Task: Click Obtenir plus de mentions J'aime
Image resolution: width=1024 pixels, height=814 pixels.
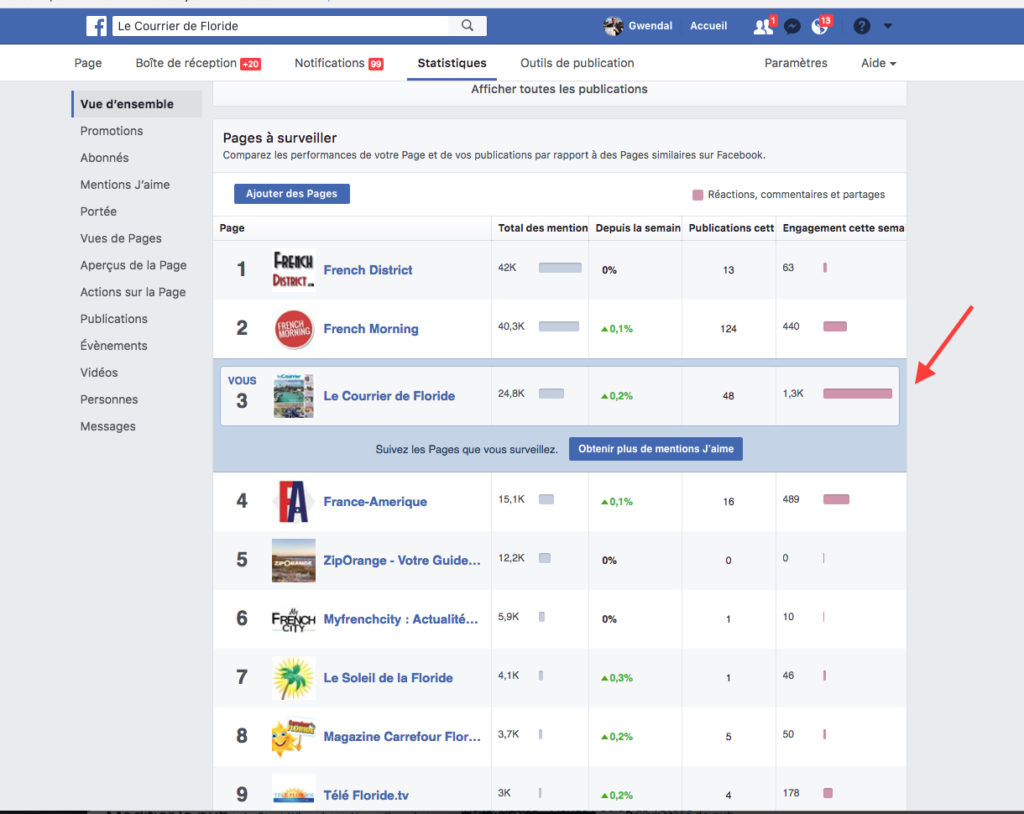Action: (x=656, y=449)
